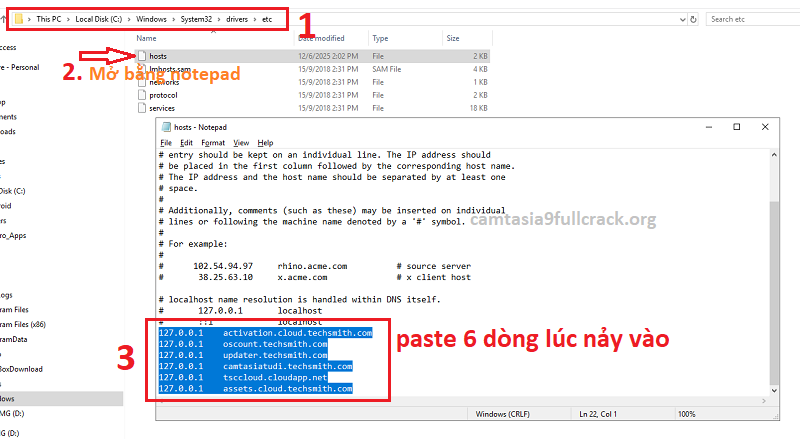Viewport: 800px width, 439px height.
Task: Click ramData in the navigation pane
Action: point(14,339)
